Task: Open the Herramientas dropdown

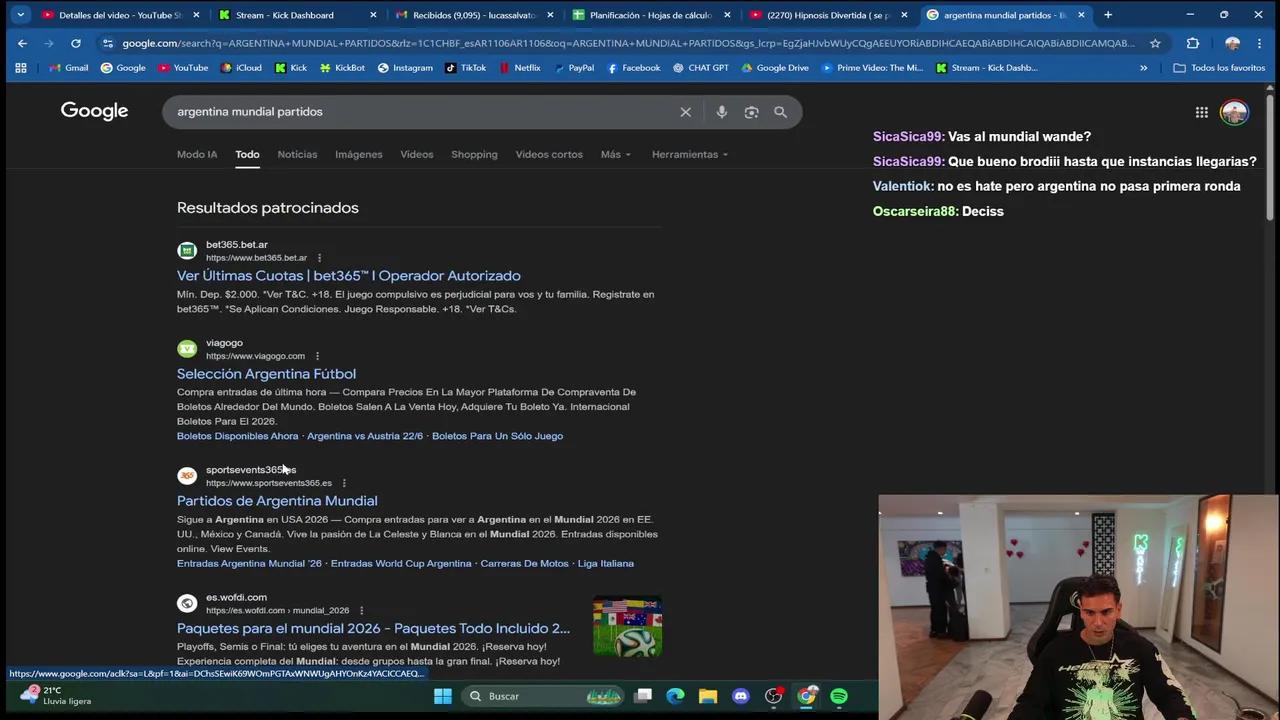Action: (x=684, y=154)
